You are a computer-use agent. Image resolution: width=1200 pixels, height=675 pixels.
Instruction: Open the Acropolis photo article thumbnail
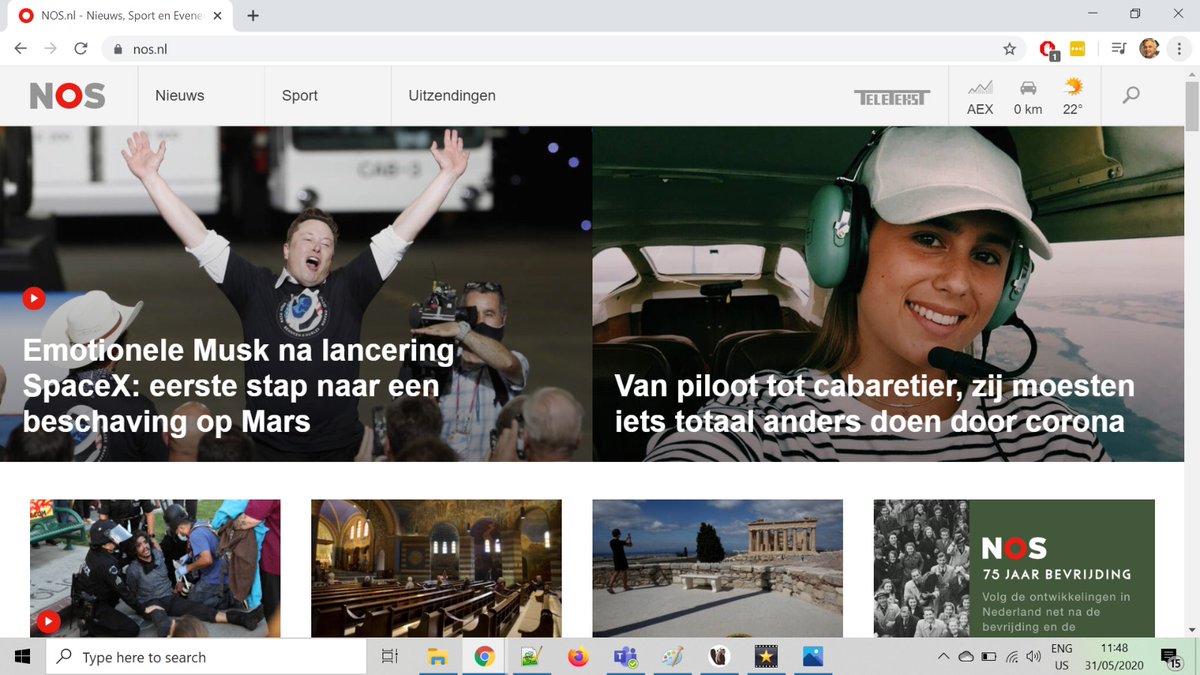point(717,568)
